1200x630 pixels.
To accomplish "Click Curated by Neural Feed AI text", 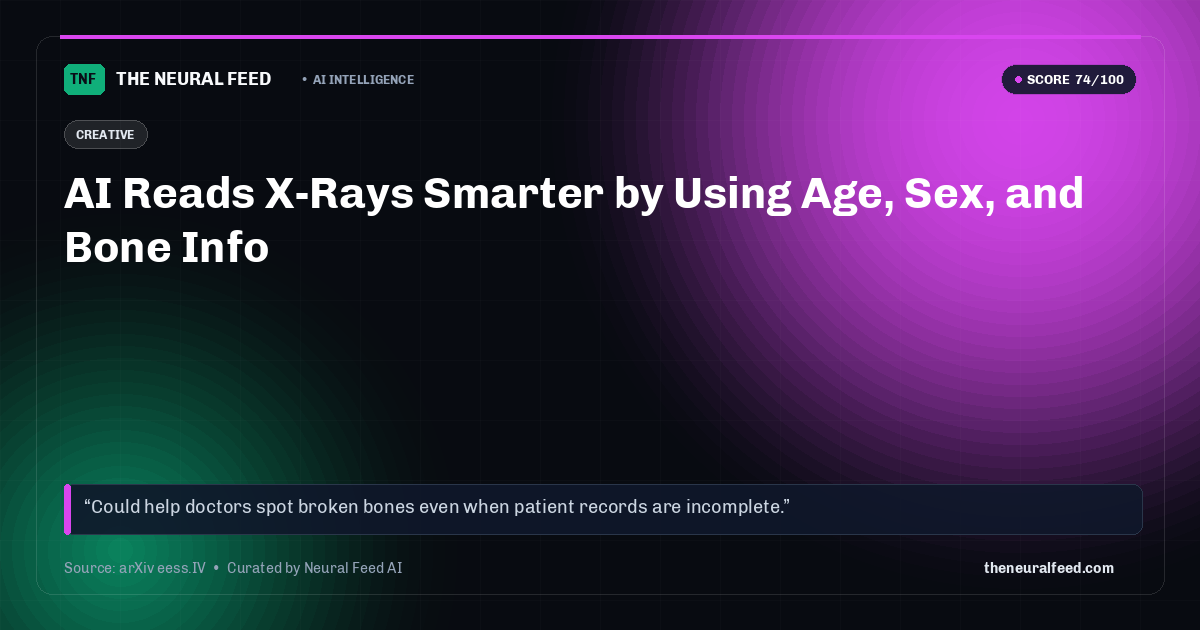I will pyautogui.click(x=314, y=568).
